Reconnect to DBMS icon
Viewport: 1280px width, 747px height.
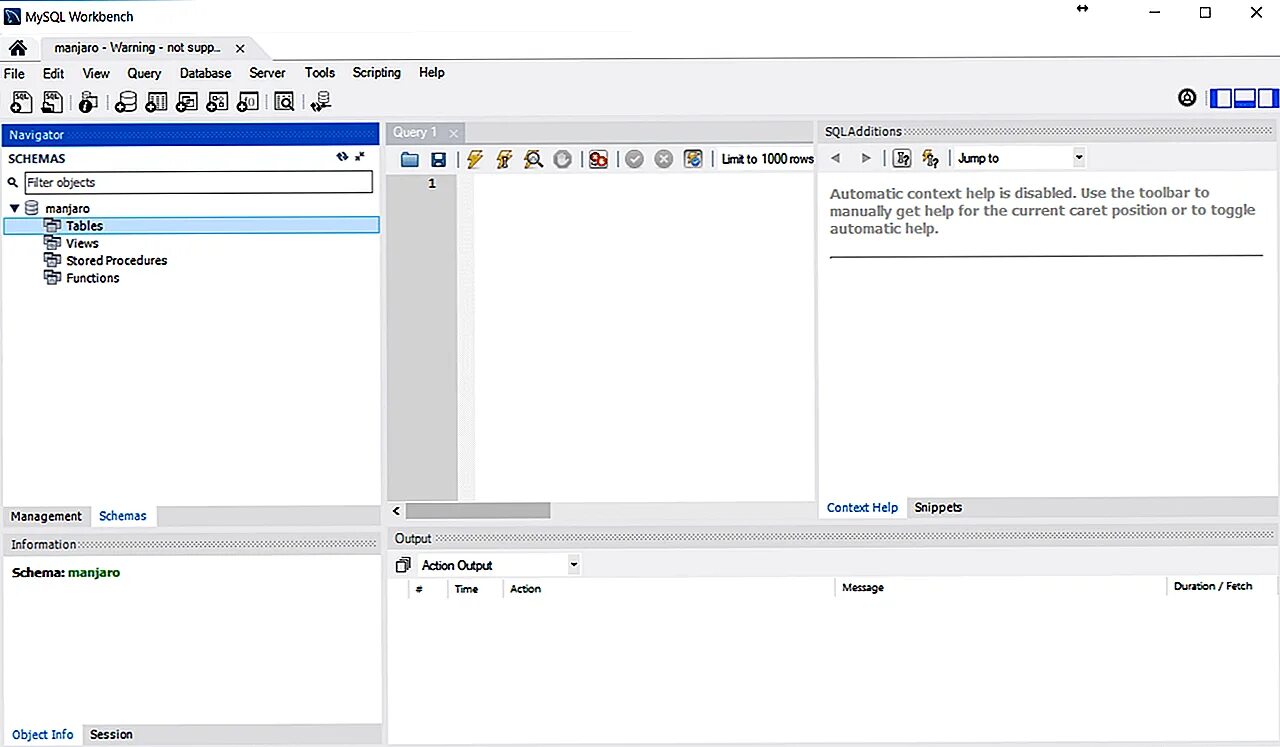321,102
